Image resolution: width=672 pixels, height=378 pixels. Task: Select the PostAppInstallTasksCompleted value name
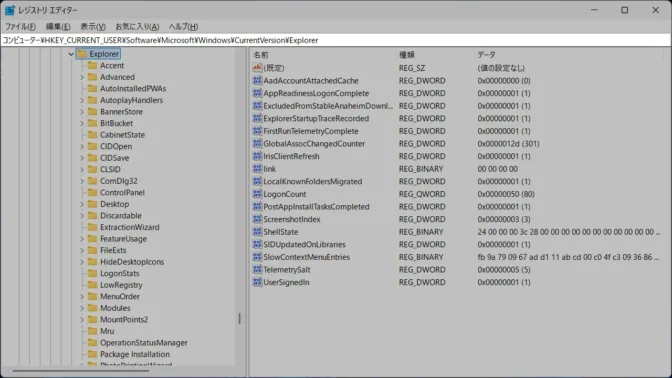click(x=316, y=207)
